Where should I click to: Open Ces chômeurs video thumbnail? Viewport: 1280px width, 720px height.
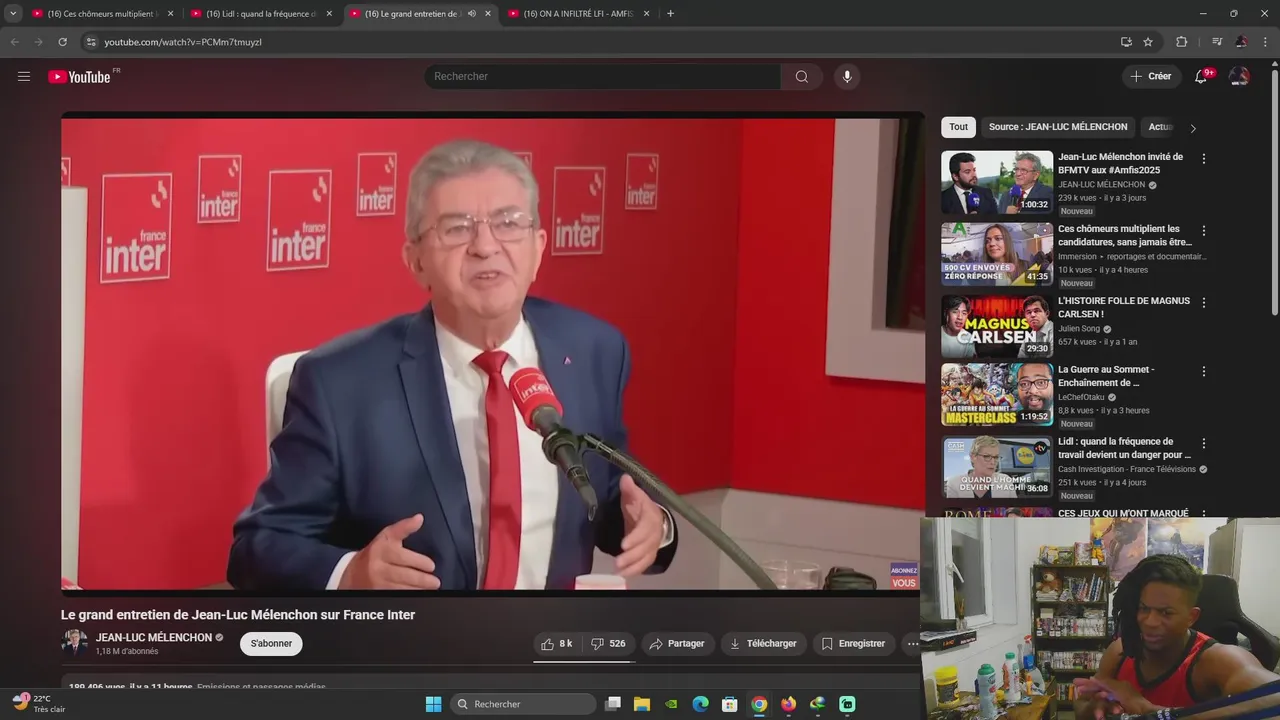pos(997,254)
